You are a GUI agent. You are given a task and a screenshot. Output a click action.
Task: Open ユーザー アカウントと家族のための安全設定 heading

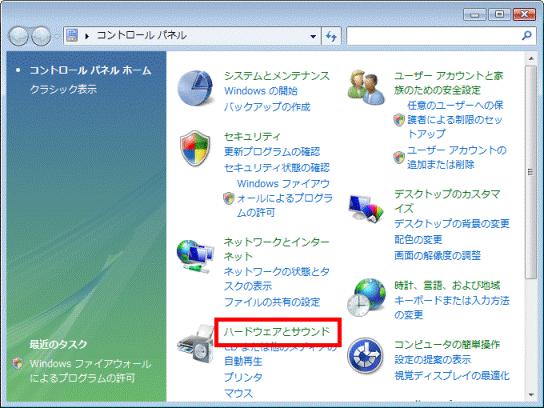click(x=449, y=83)
